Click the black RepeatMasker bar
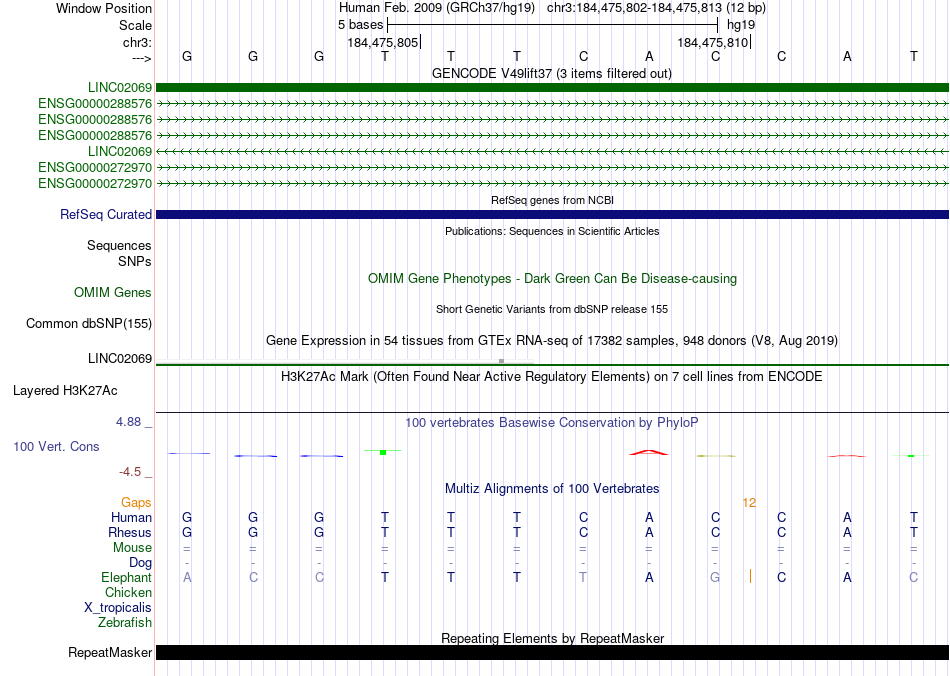 tap(552, 652)
